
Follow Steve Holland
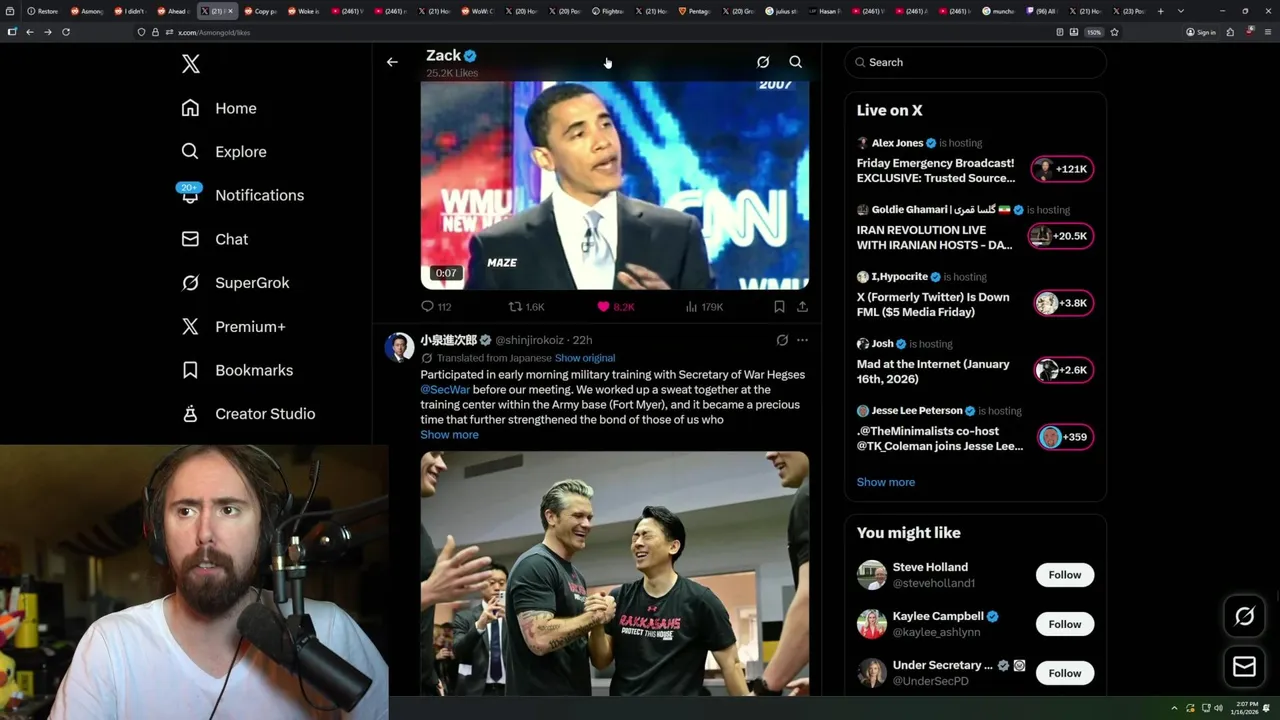click(x=1065, y=575)
